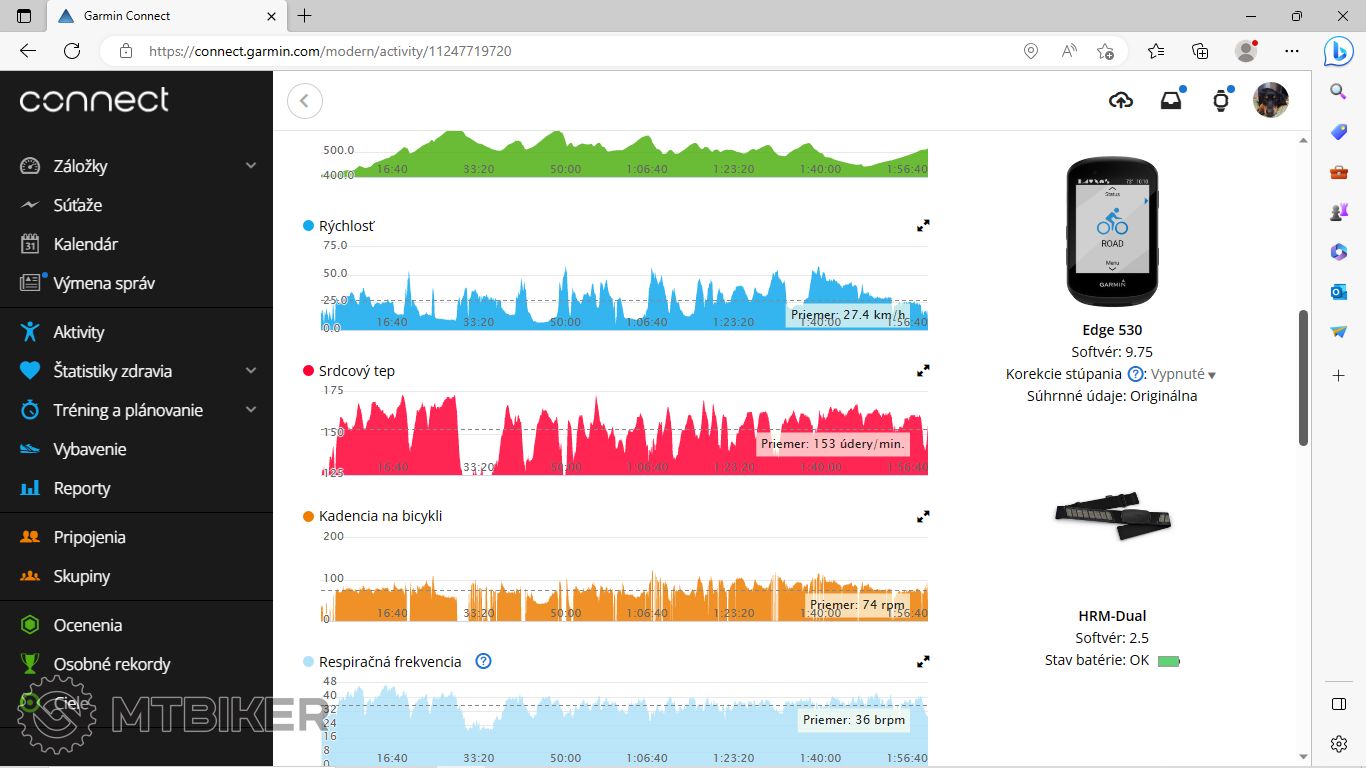Click the back arrow circle button

click(x=305, y=101)
